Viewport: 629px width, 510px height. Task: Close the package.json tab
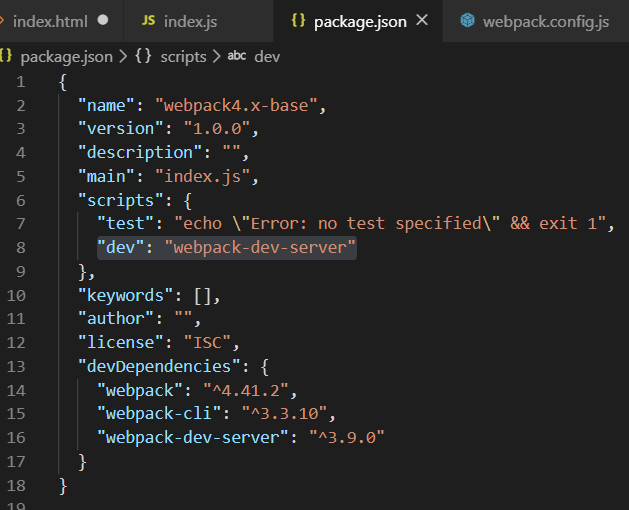[x=422, y=20]
